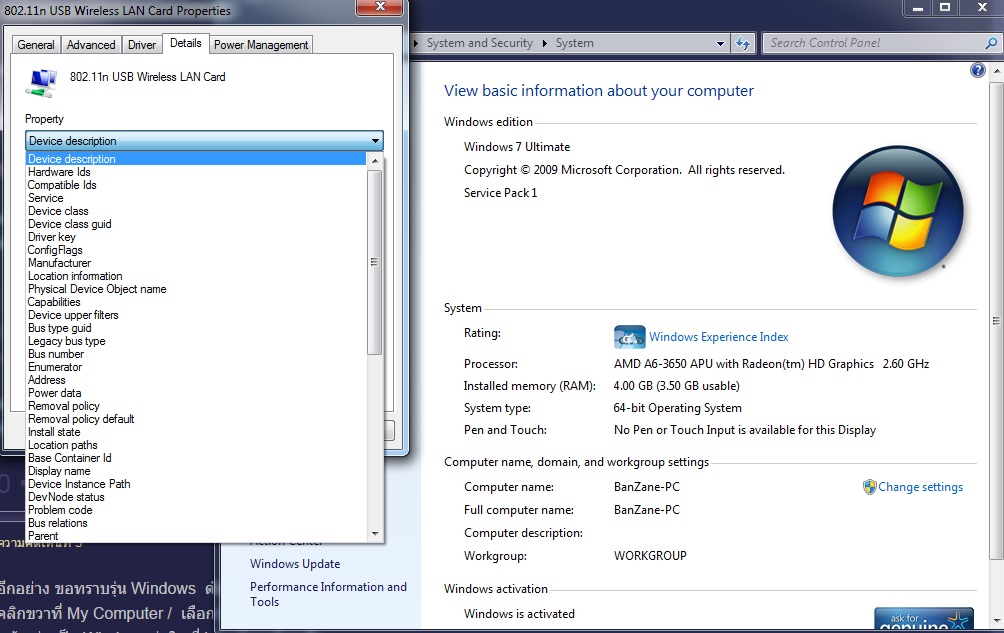The image size is (1004, 633).
Task: Choose Legacy bus type entry
Action: (196, 341)
